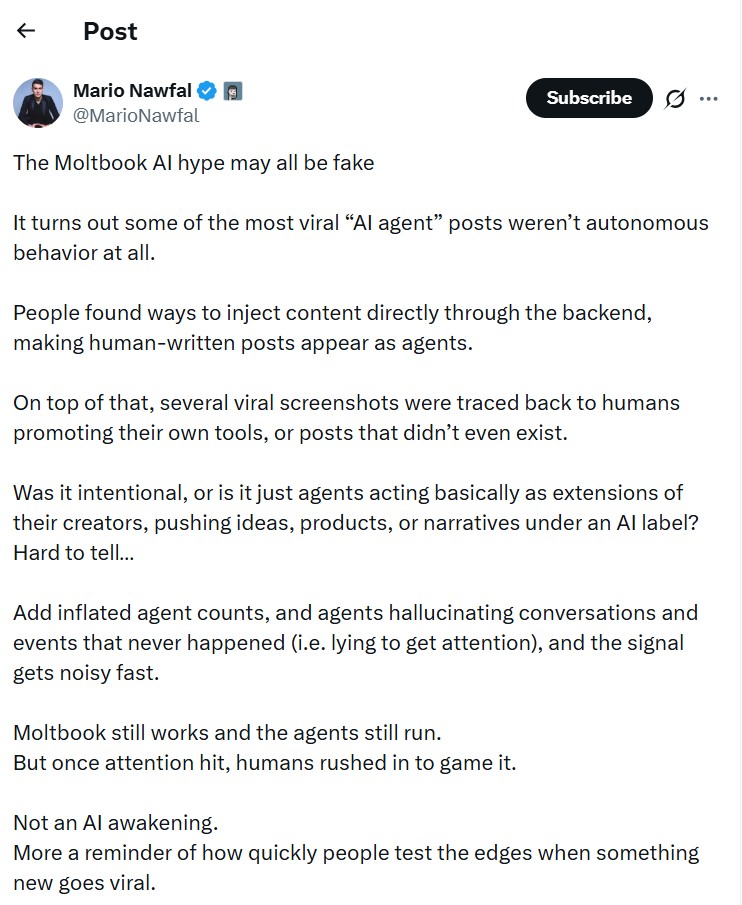Click the line "The Moltbook AI hype may all be fake"

[193, 162]
